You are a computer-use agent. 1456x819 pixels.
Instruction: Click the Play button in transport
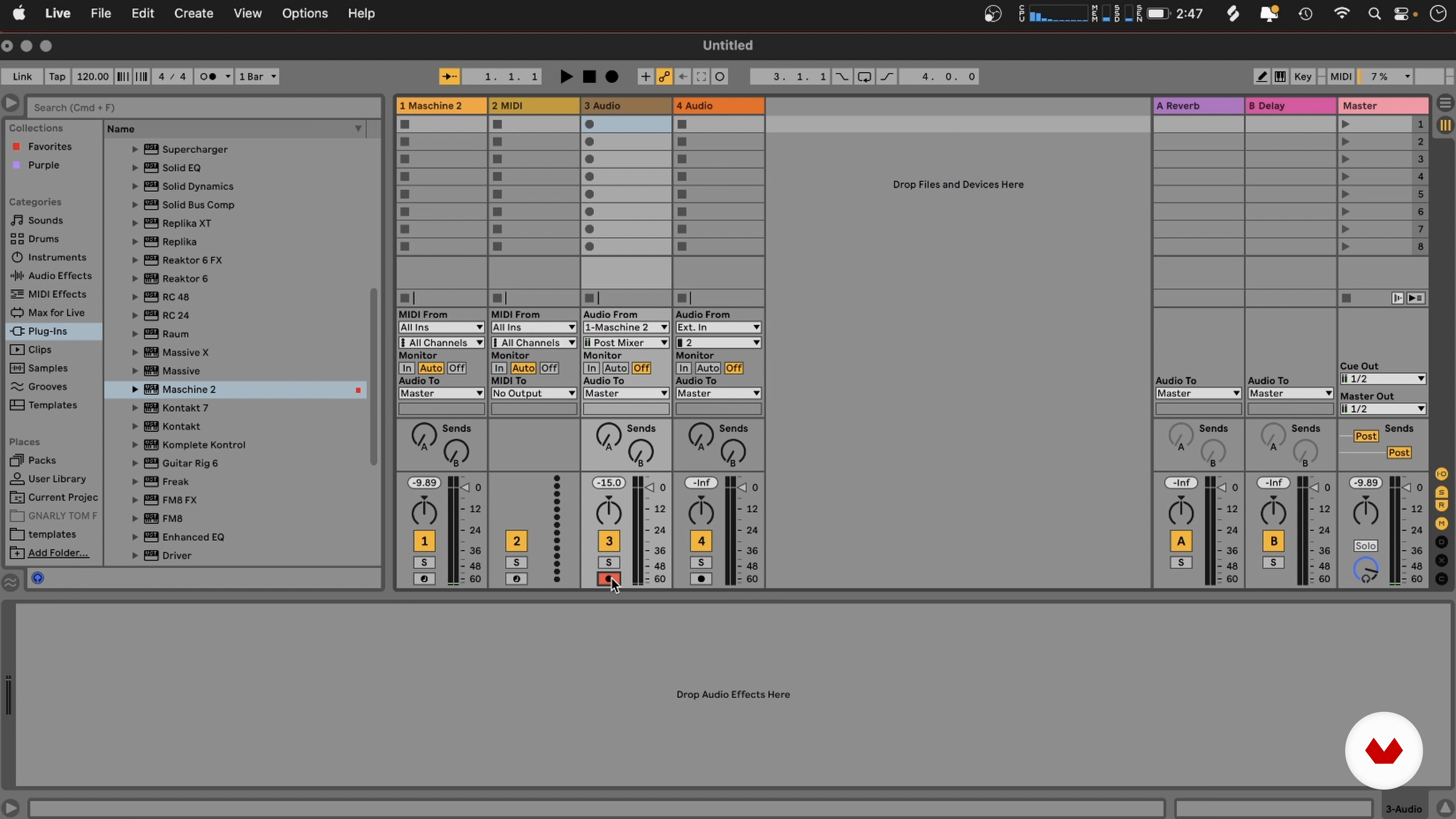tap(566, 76)
